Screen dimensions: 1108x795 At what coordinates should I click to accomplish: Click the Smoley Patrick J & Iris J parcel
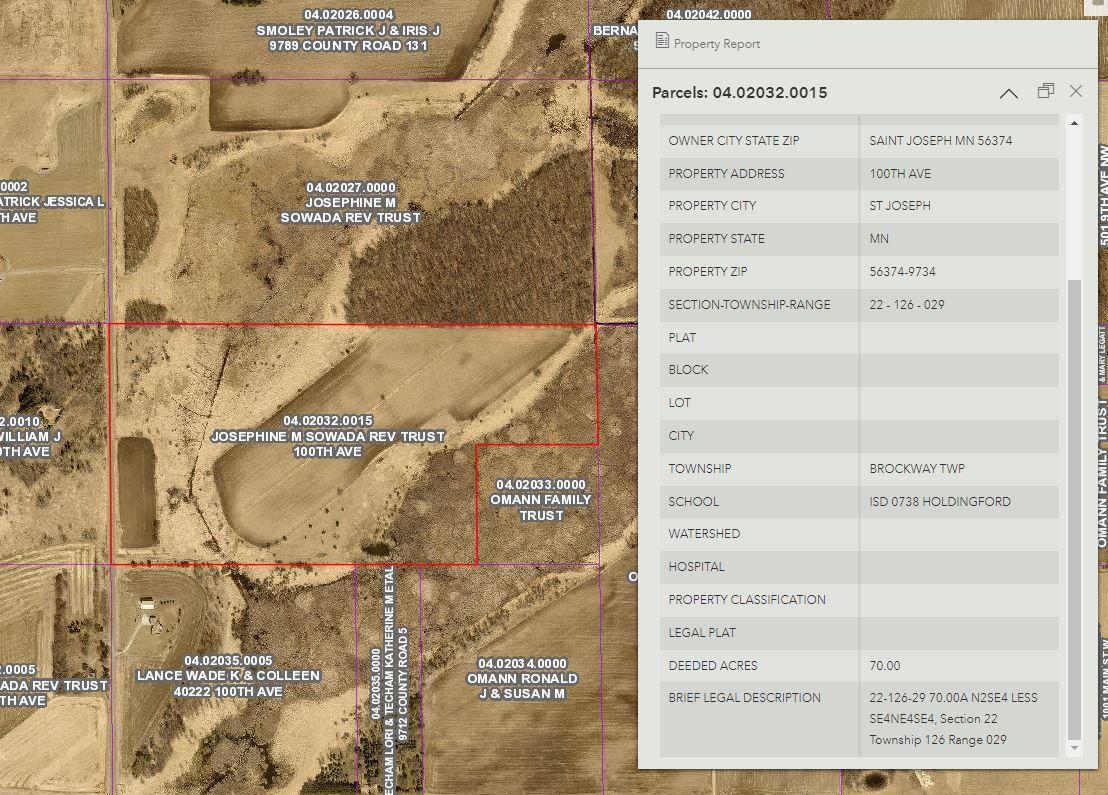click(347, 30)
